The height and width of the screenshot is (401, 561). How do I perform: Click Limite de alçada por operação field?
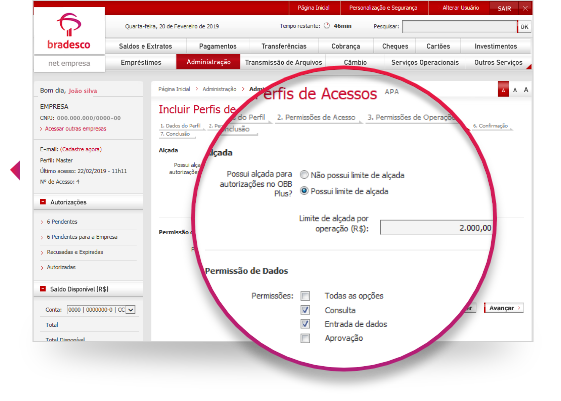436,228
